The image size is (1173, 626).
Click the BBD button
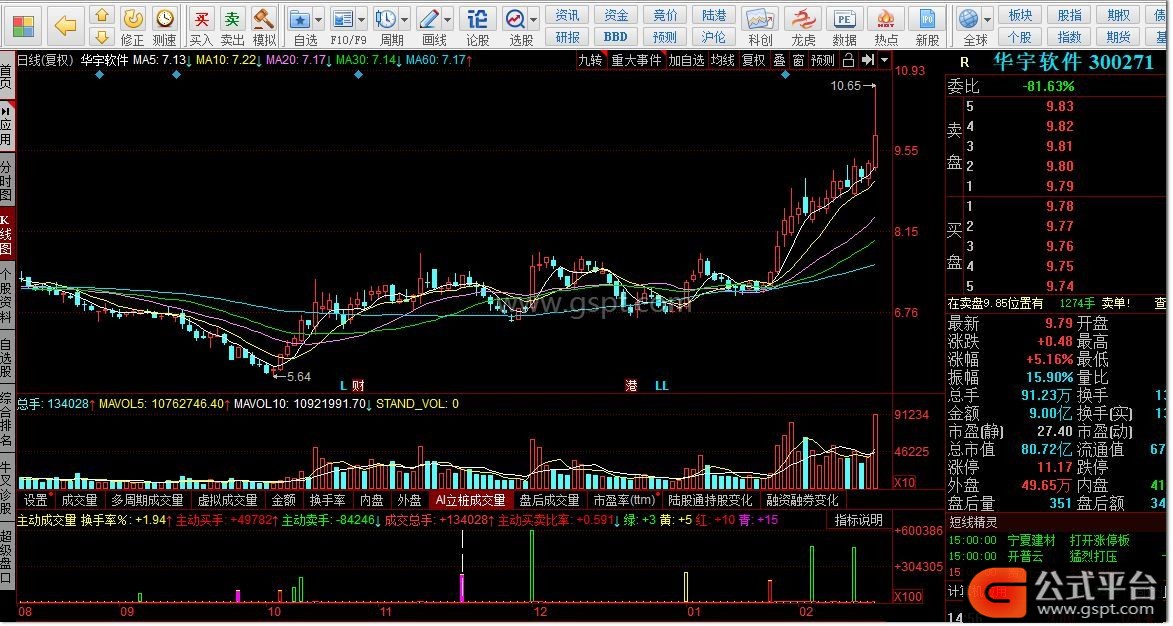(x=616, y=37)
